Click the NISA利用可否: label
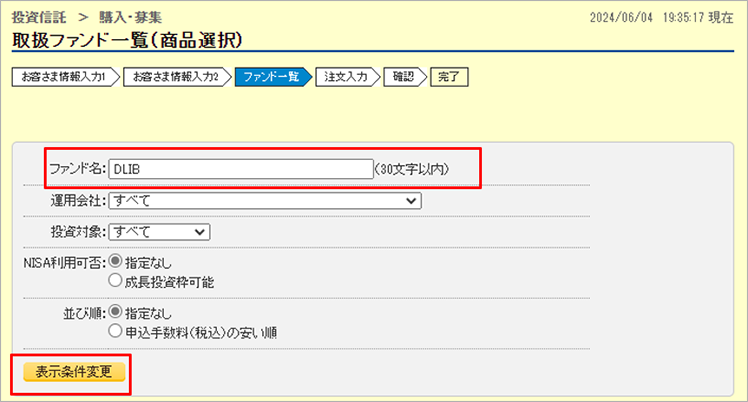Screen dimensions: 748x402 click(x=65, y=263)
